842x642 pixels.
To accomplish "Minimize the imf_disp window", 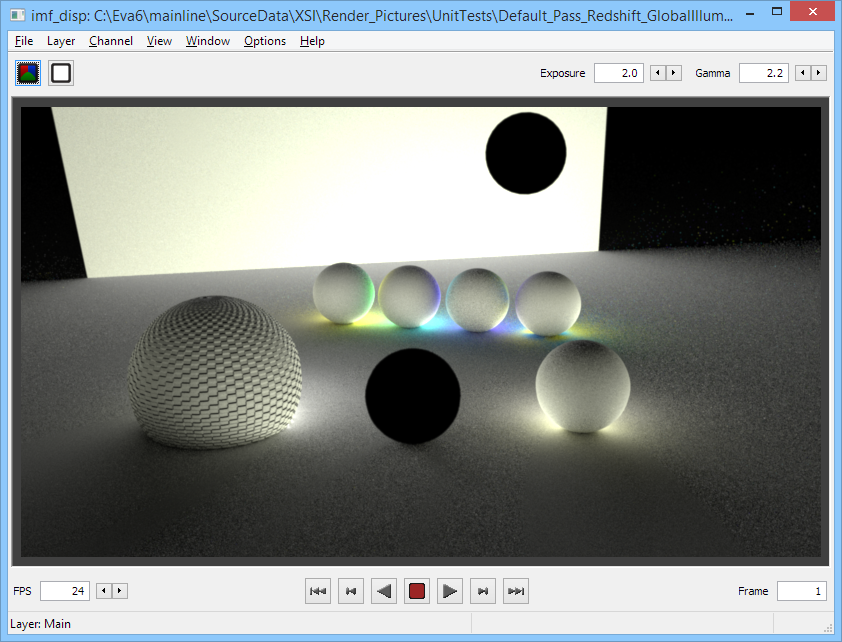I will click(x=750, y=13).
